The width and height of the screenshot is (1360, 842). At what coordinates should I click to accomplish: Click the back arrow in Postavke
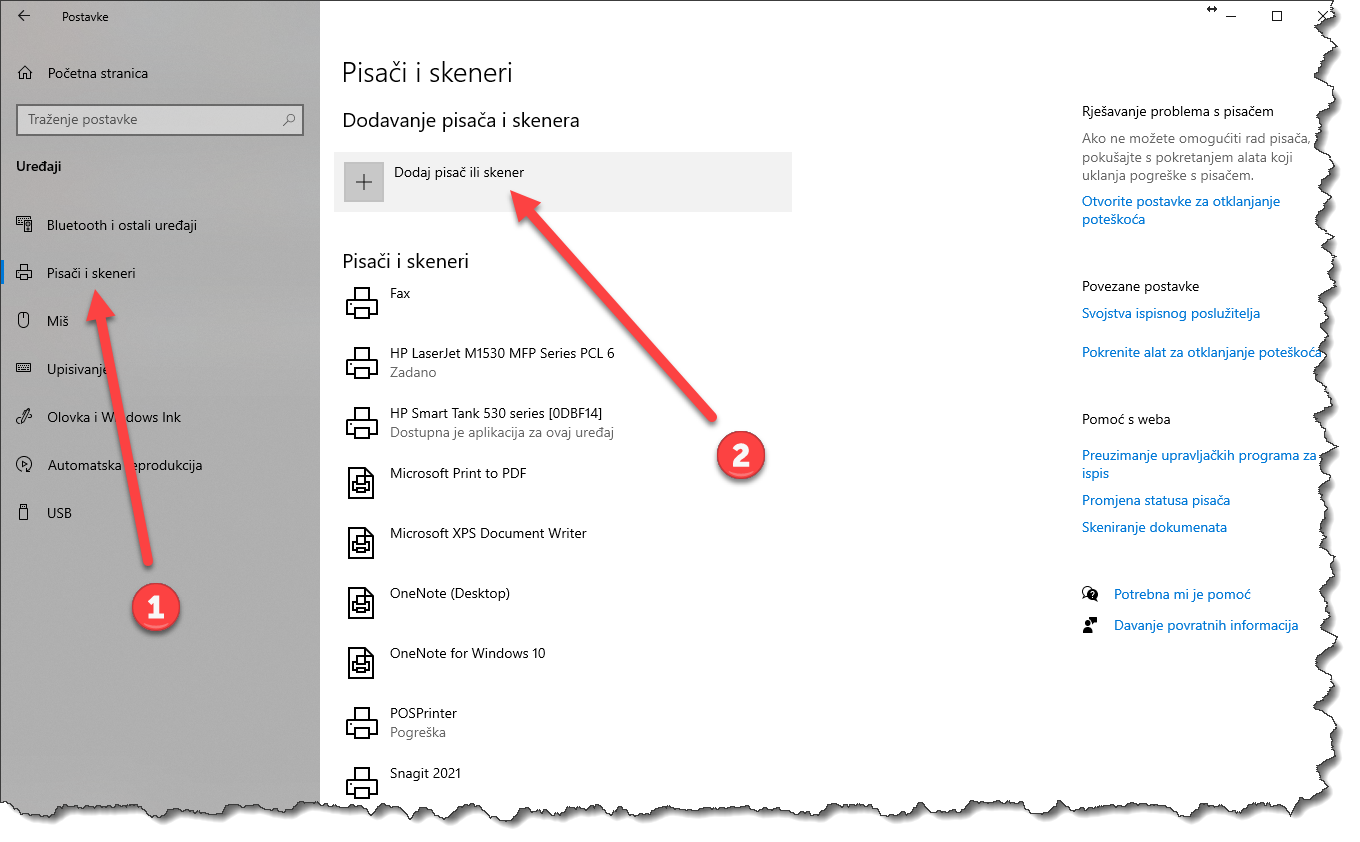coord(24,16)
